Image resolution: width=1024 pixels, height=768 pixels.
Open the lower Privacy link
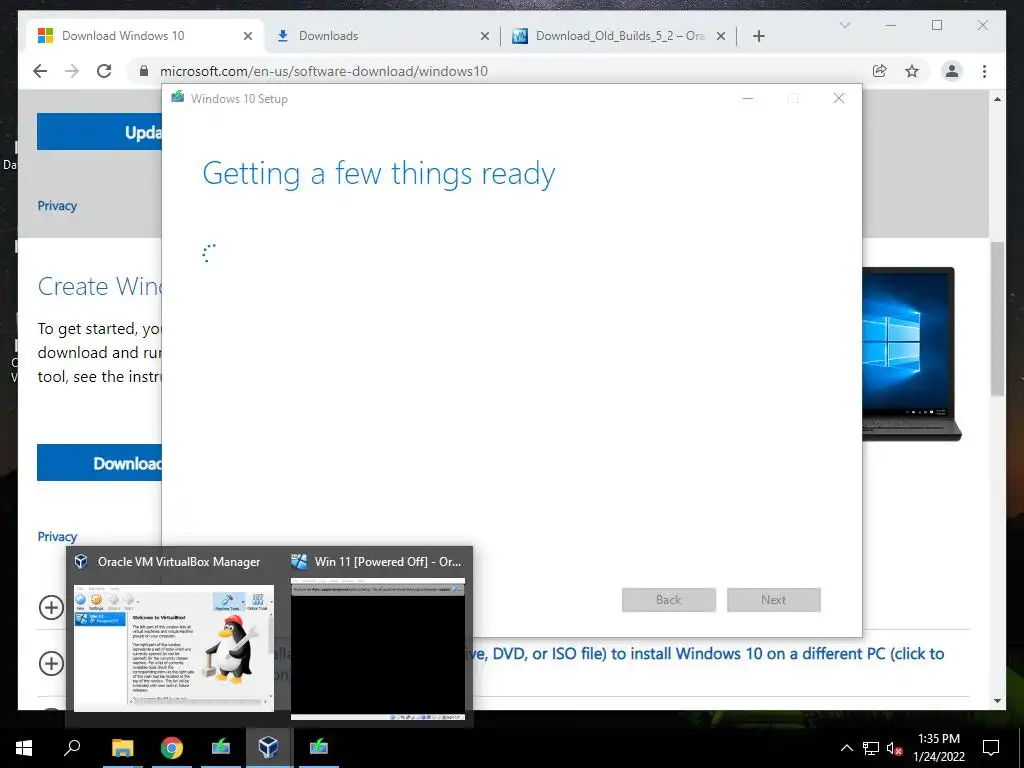pos(57,537)
